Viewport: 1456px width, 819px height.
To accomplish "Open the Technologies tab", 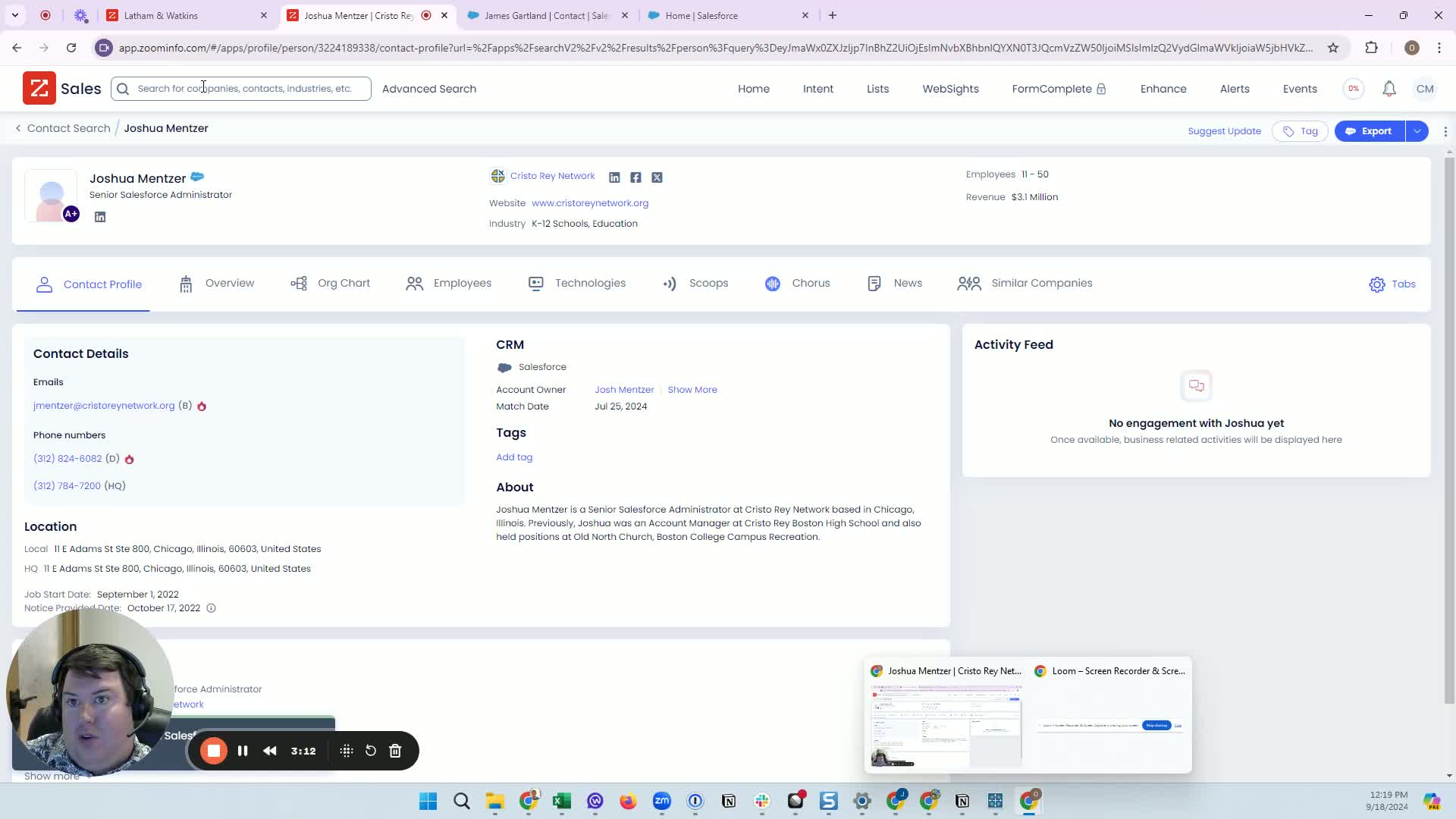I will tap(577, 284).
